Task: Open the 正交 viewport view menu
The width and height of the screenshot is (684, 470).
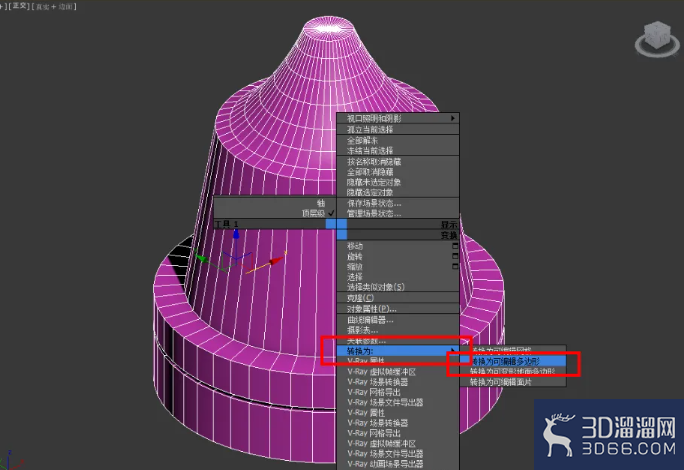Action: click(19, 6)
